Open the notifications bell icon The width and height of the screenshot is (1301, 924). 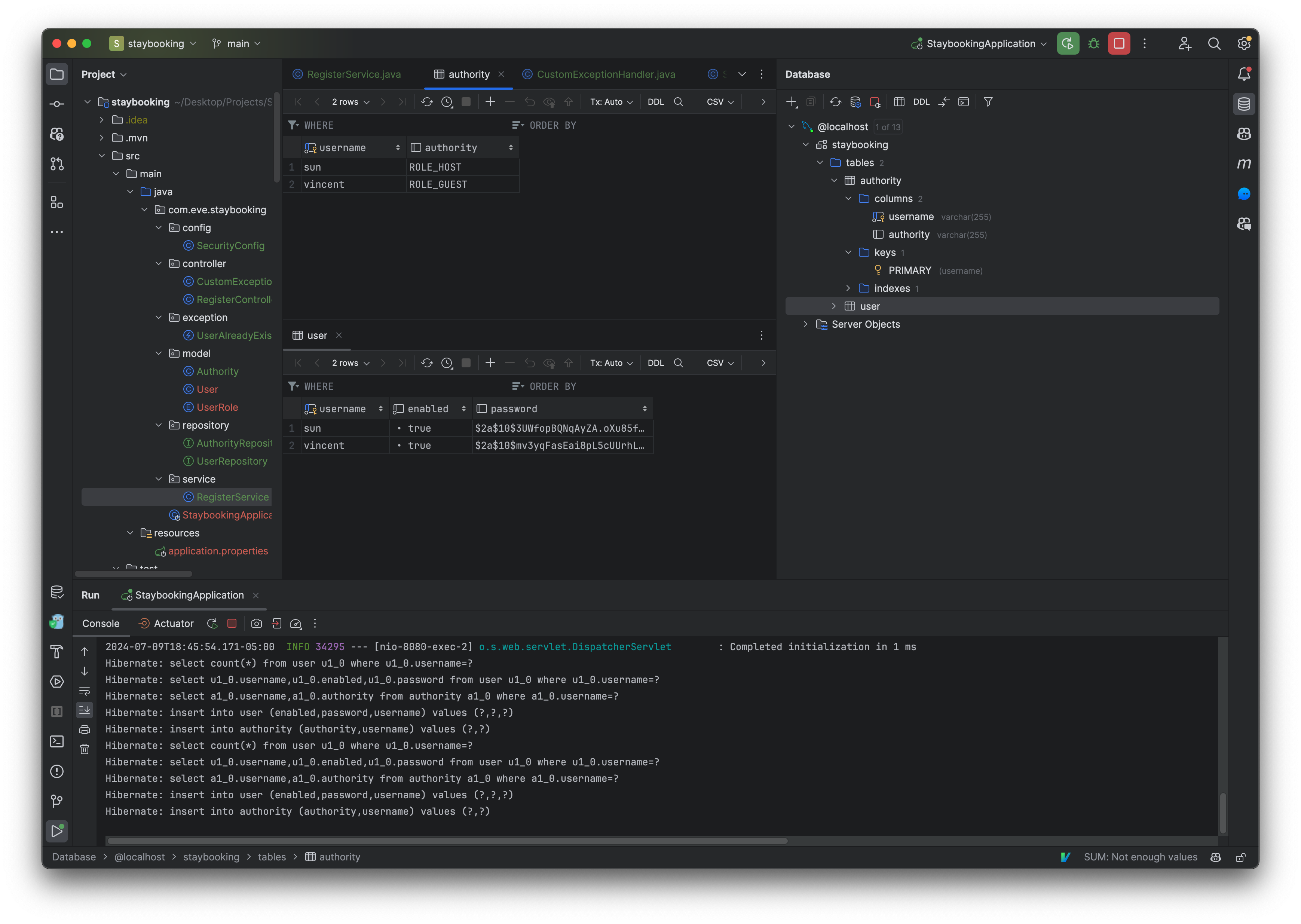pyautogui.click(x=1243, y=73)
